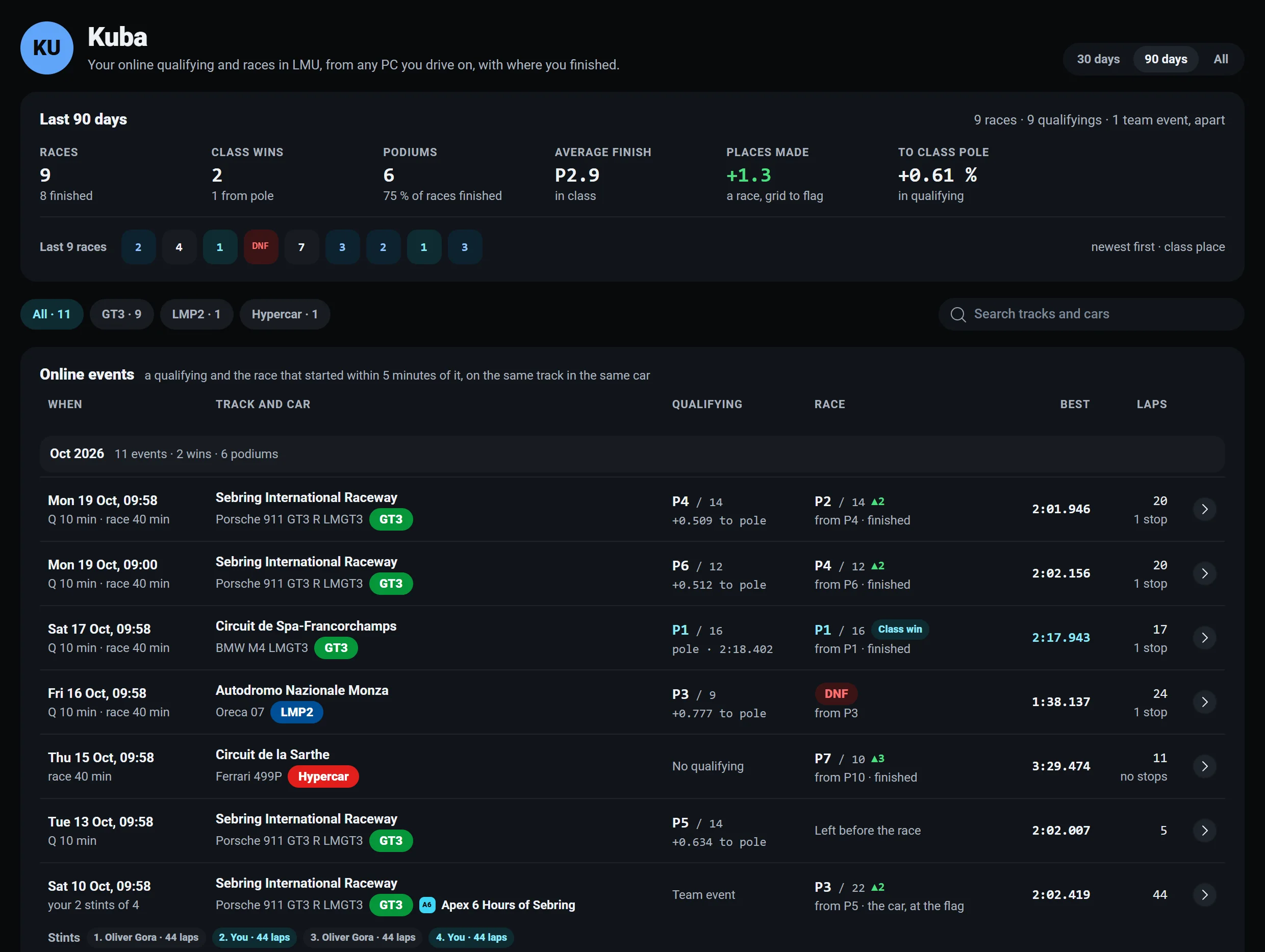Image resolution: width=1265 pixels, height=952 pixels.
Task: Click stint chip 2. You 44 laps
Action: (x=255, y=937)
